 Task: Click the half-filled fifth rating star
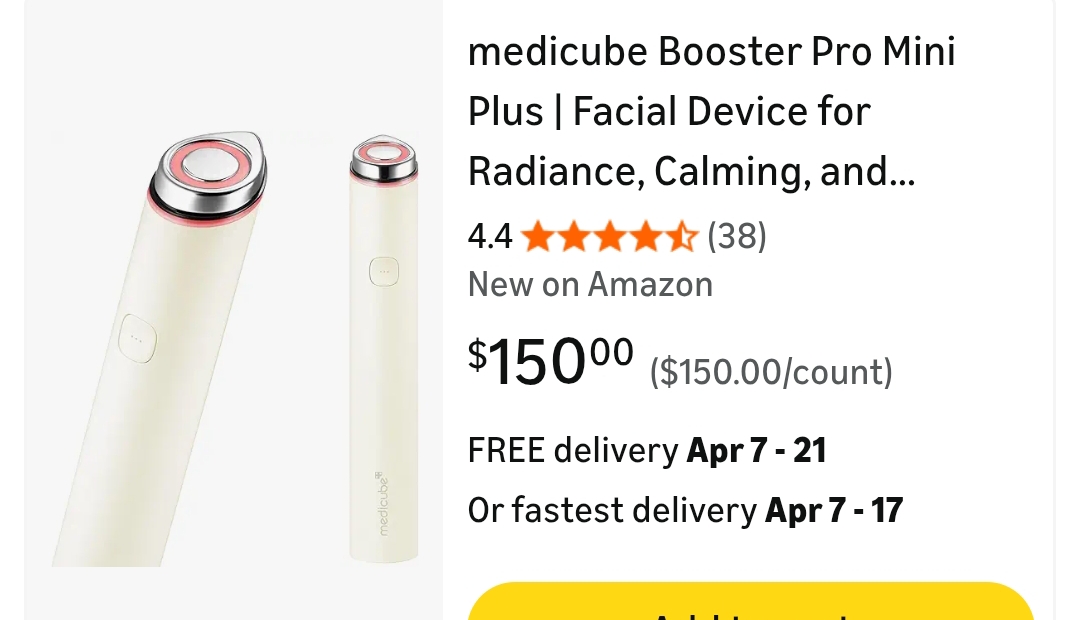click(x=681, y=237)
